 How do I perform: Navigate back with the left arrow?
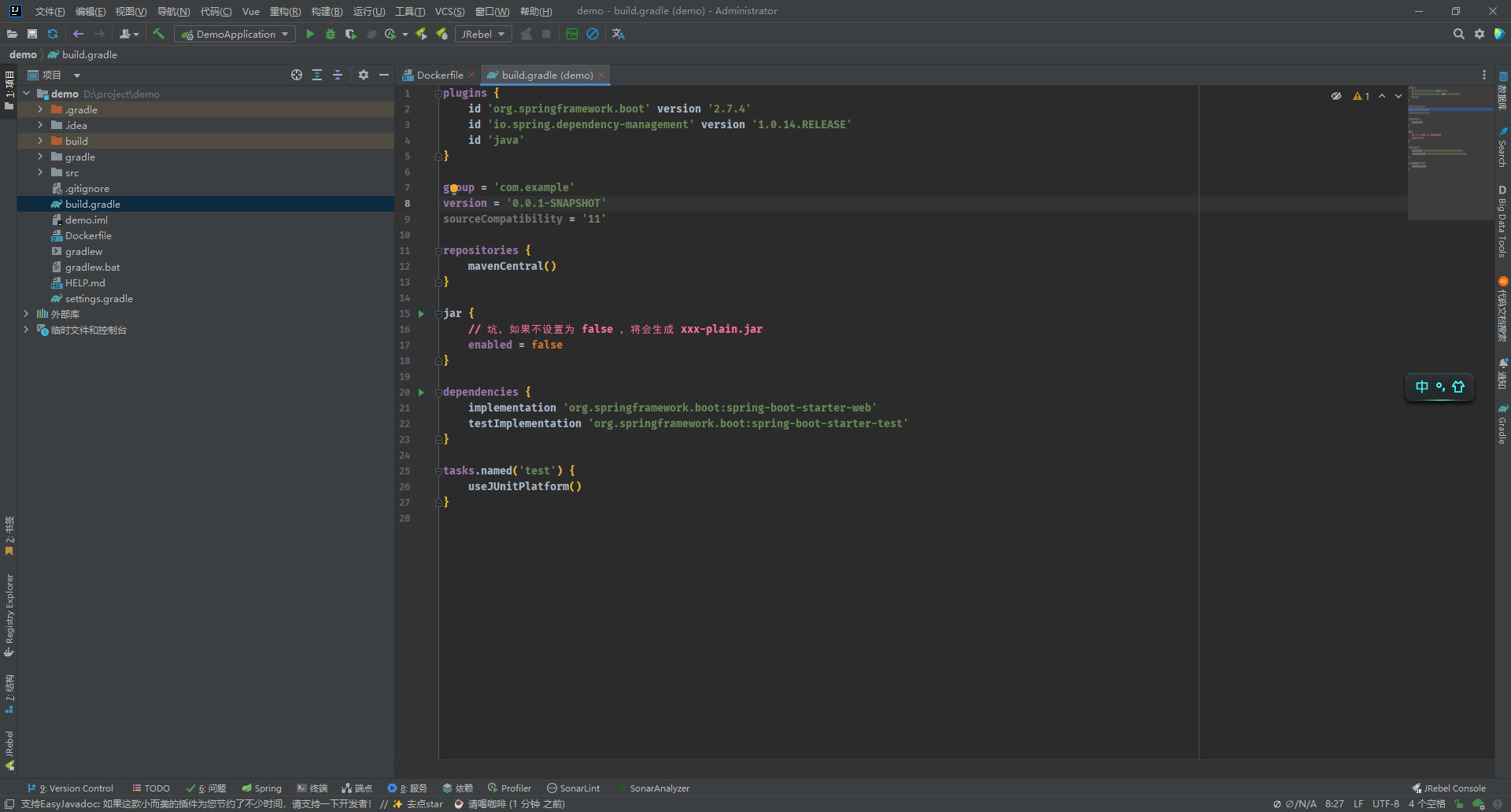pyautogui.click(x=78, y=34)
